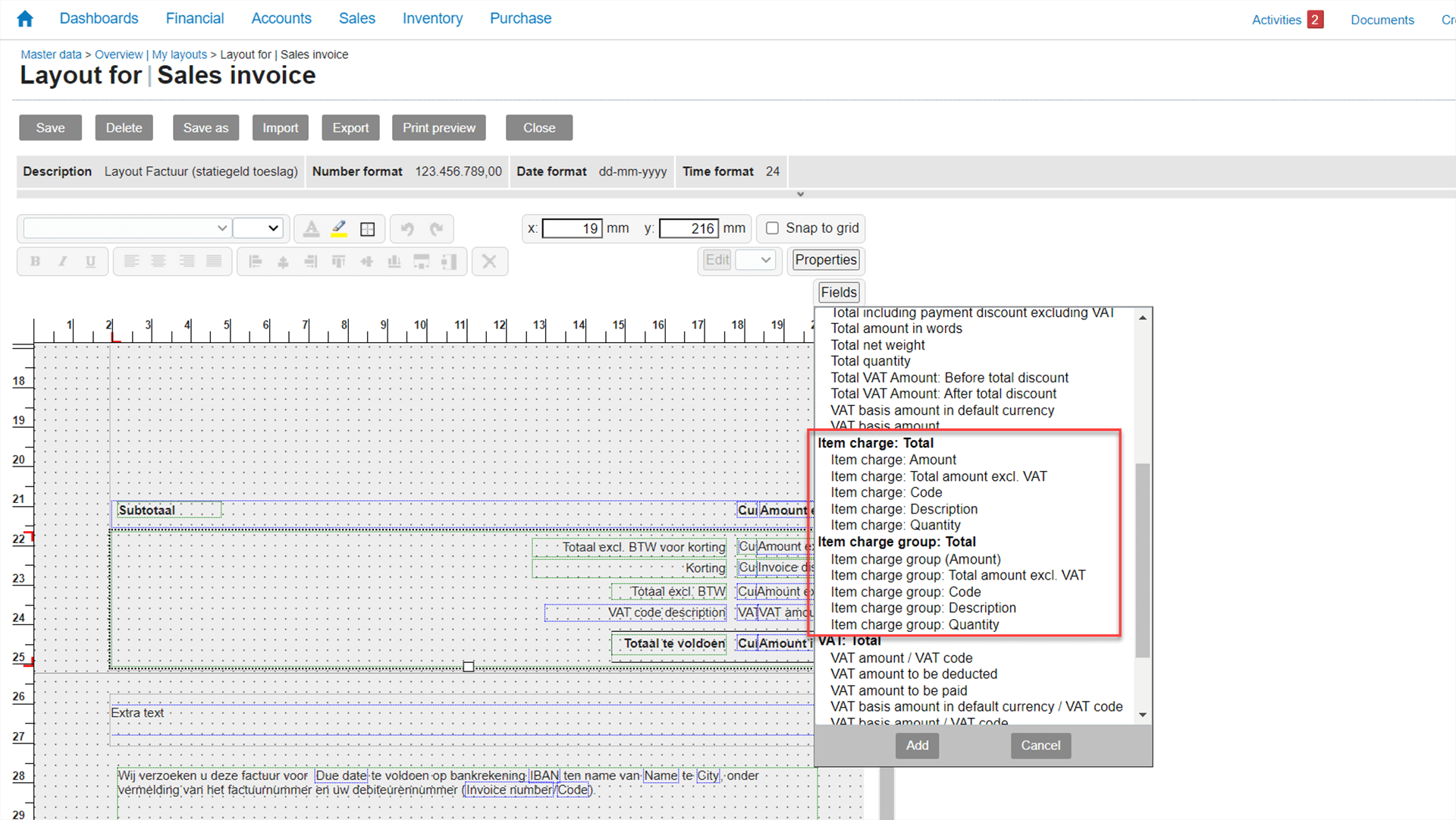Click the redo arrow icon

pos(436,229)
